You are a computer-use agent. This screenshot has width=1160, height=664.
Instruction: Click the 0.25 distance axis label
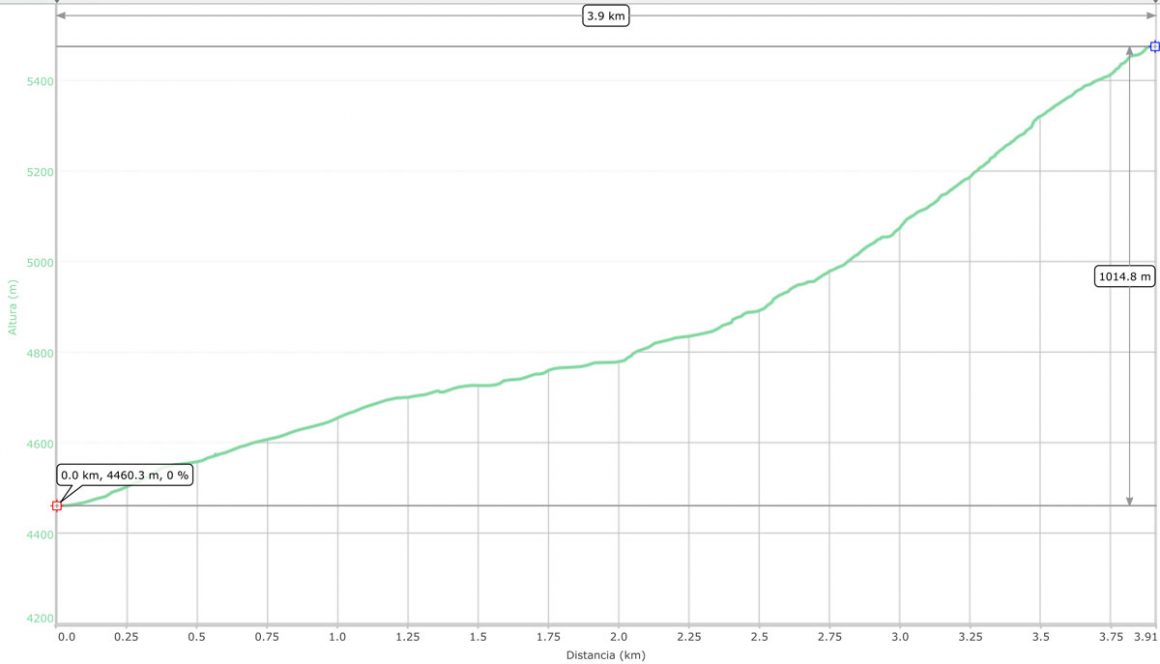pos(127,637)
